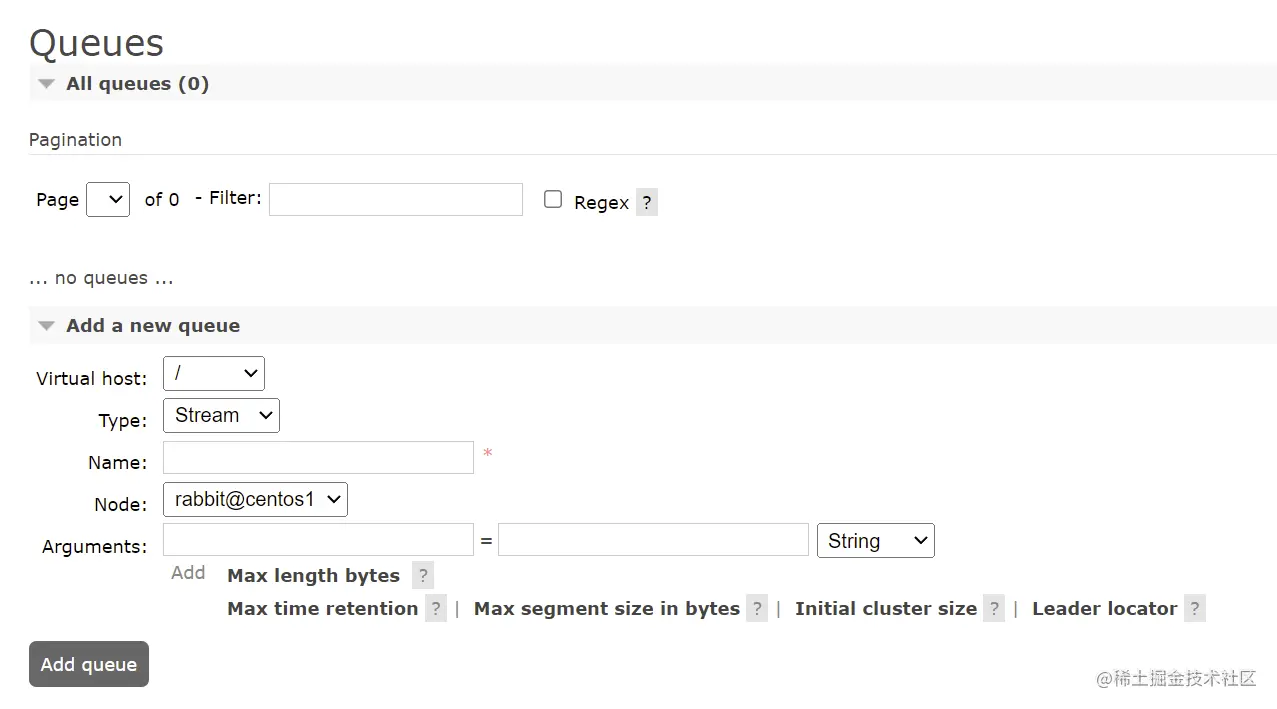Open help for Max time retention
The width and height of the screenshot is (1277, 709).
click(435, 608)
